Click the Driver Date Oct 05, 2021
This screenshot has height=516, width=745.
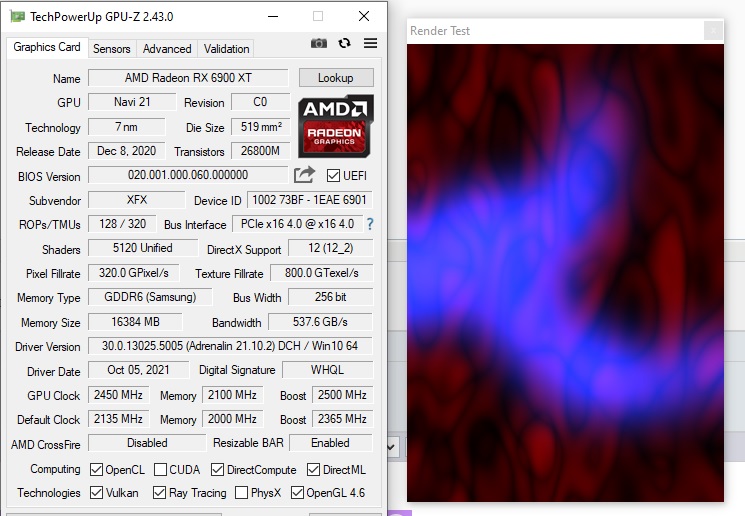[x=138, y=370]
